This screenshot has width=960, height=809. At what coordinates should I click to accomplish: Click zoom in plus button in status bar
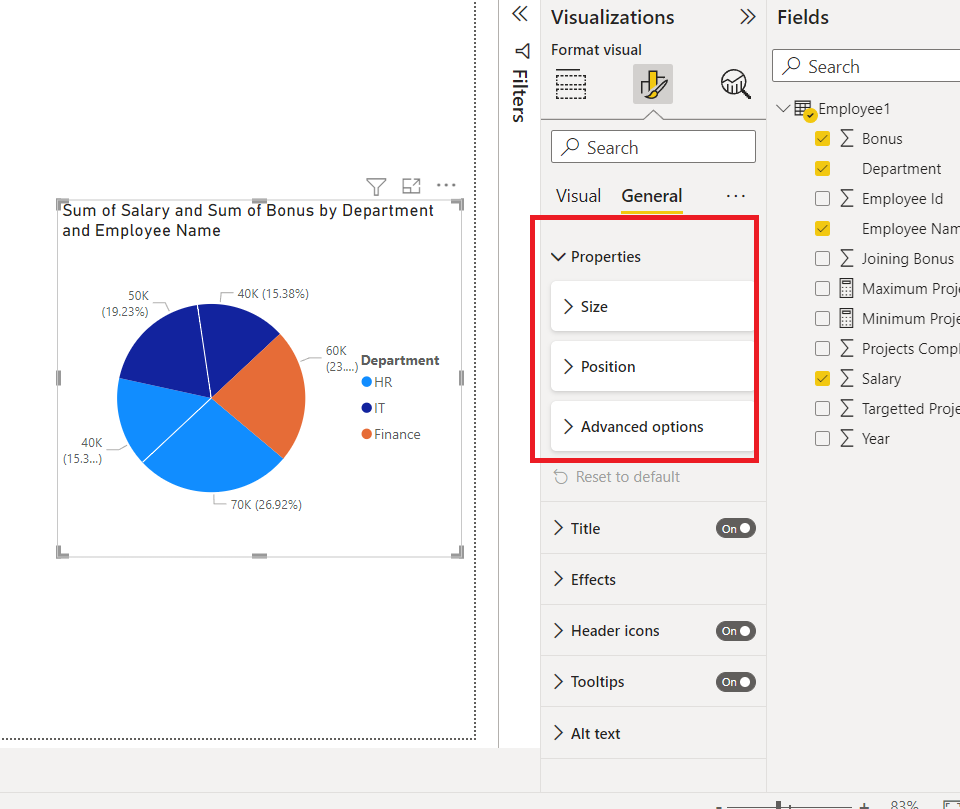[864, 805]
